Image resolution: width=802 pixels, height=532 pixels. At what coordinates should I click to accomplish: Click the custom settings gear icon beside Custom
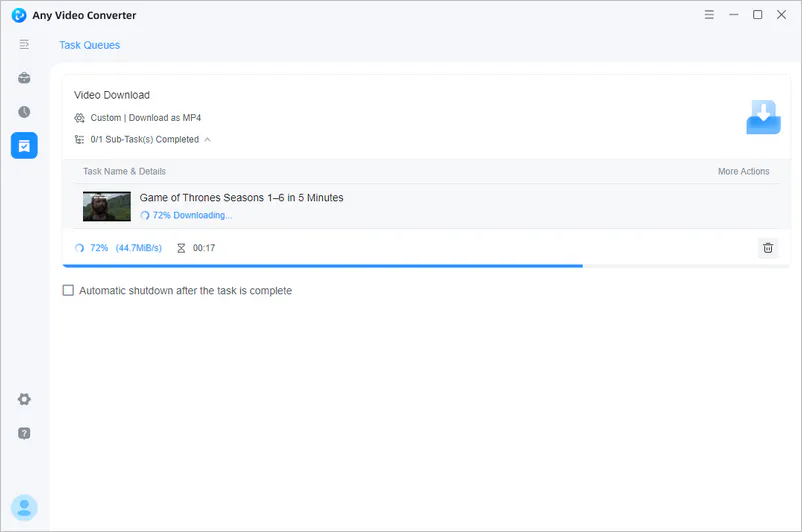pyautogui.click(x=79, y=118)
